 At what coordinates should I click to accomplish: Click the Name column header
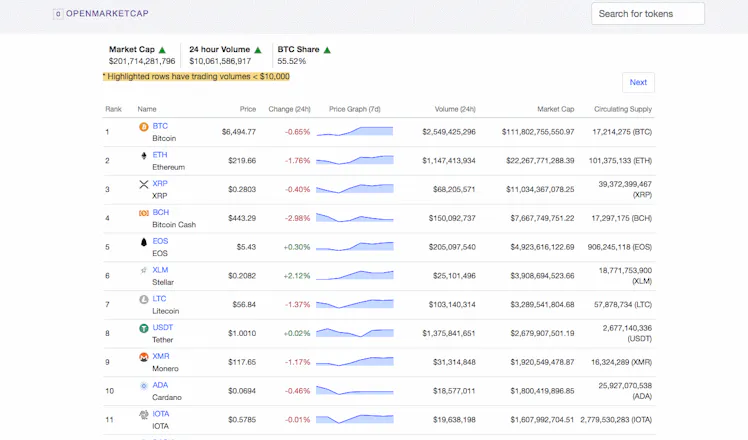coord(147,109)
